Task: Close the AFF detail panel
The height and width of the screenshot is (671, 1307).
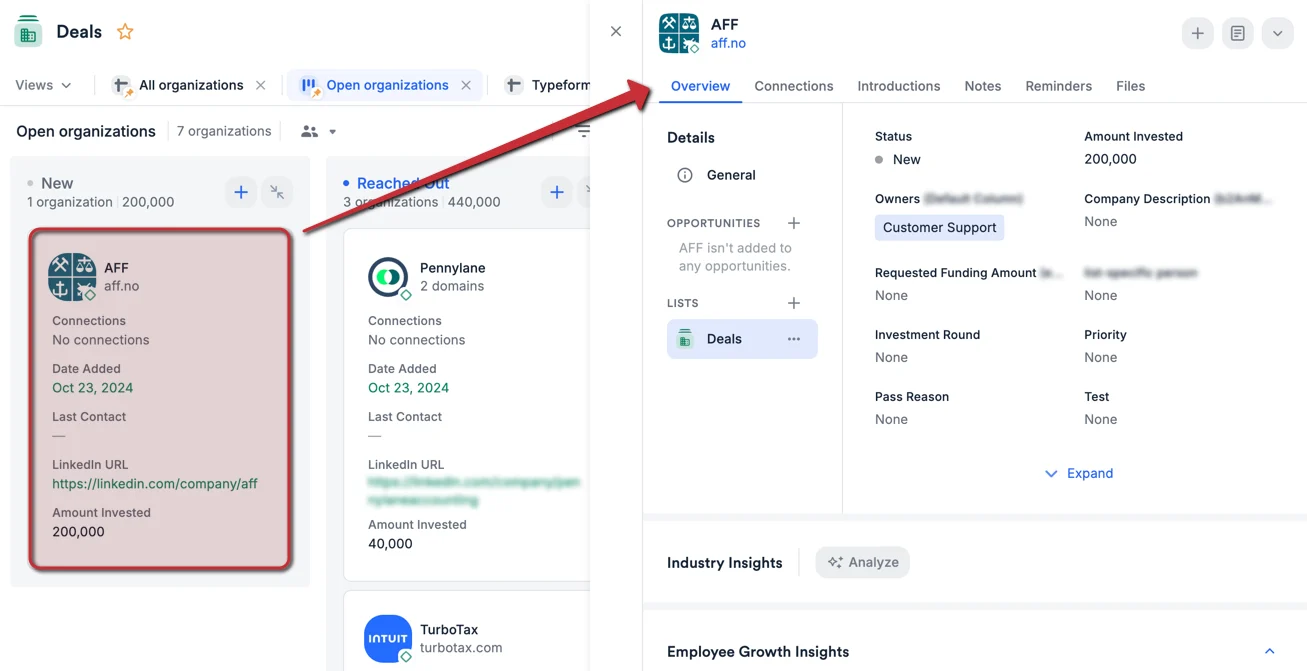Action: [616, 32]
